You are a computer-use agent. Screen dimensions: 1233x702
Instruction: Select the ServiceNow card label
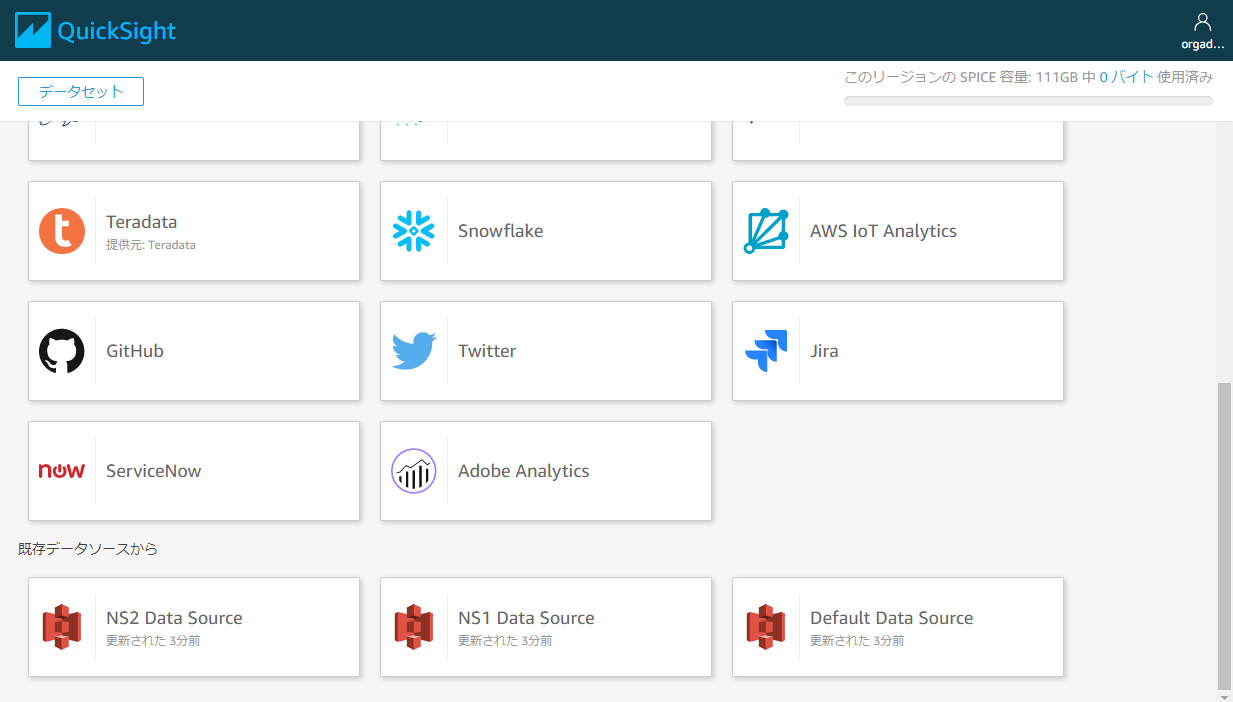154,471
